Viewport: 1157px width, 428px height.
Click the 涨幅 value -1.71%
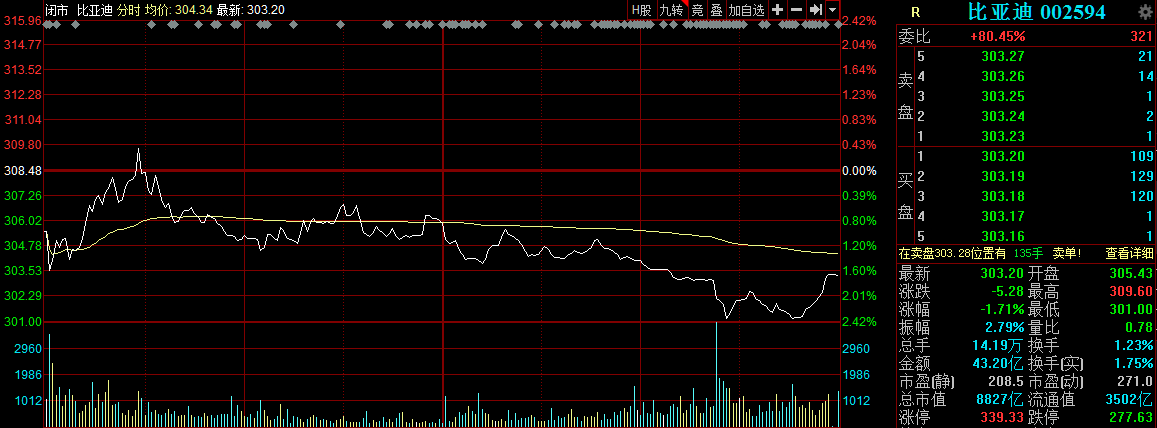point(1004,309)
